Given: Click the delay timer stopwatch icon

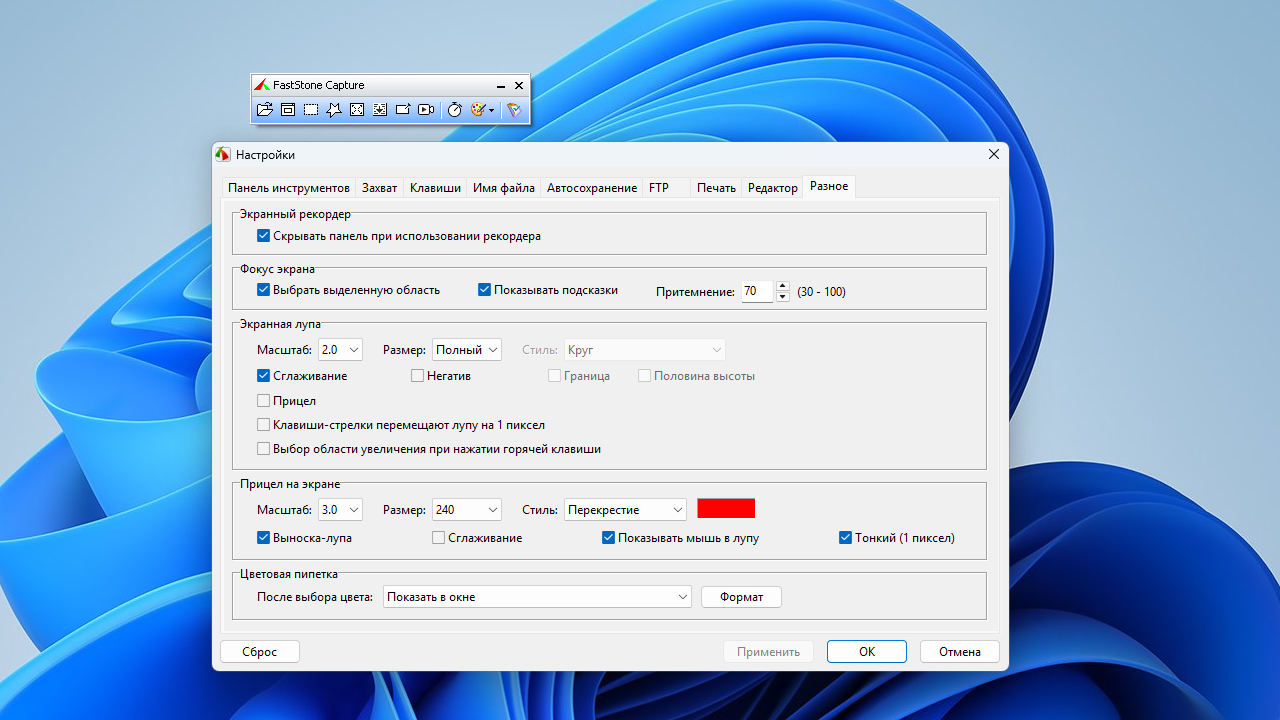Looking at the screenshot, I should [454, 110].
